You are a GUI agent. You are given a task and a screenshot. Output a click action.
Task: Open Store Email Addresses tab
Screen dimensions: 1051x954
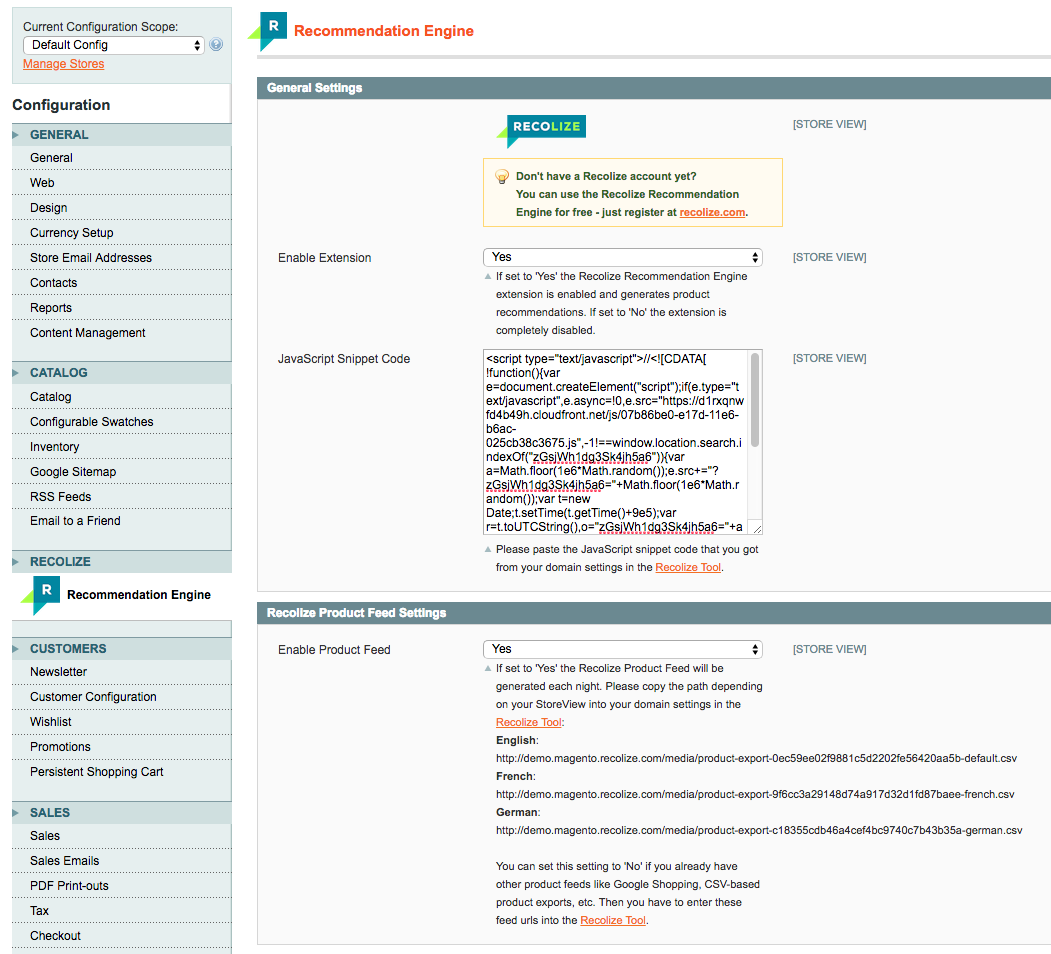click(x=121, y=258)
